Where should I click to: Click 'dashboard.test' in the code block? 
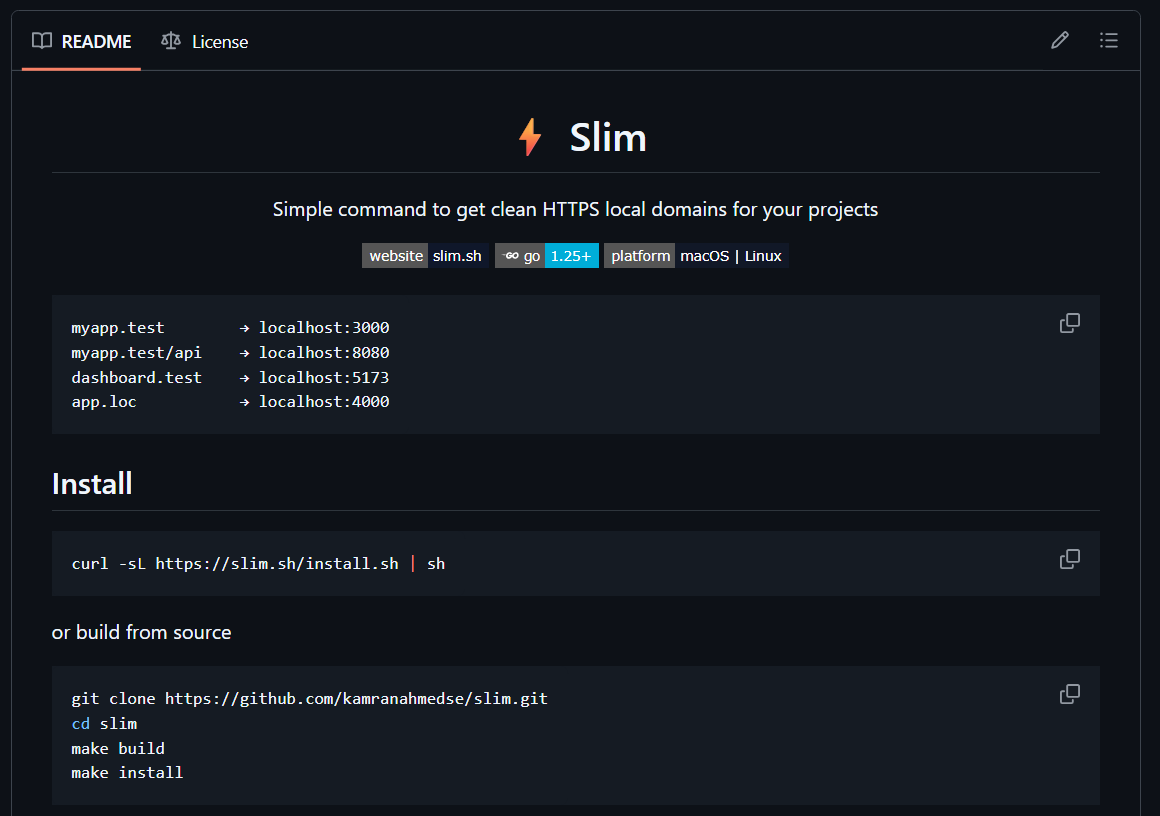[x=136, y=377]
